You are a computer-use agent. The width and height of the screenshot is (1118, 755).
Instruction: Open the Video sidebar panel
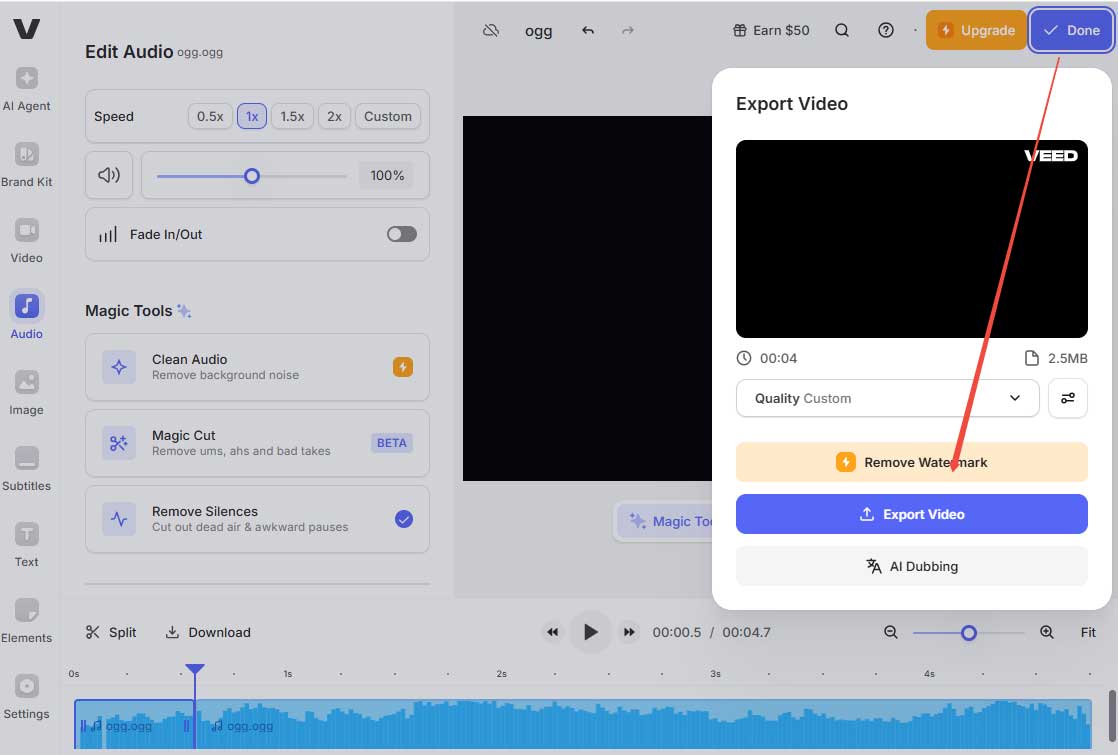coord(26,242)
